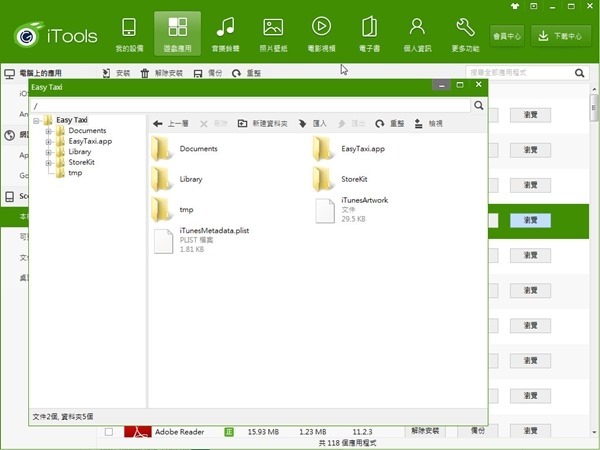
Task: Click the path address field showing "/"
Action: click(250, 105)
